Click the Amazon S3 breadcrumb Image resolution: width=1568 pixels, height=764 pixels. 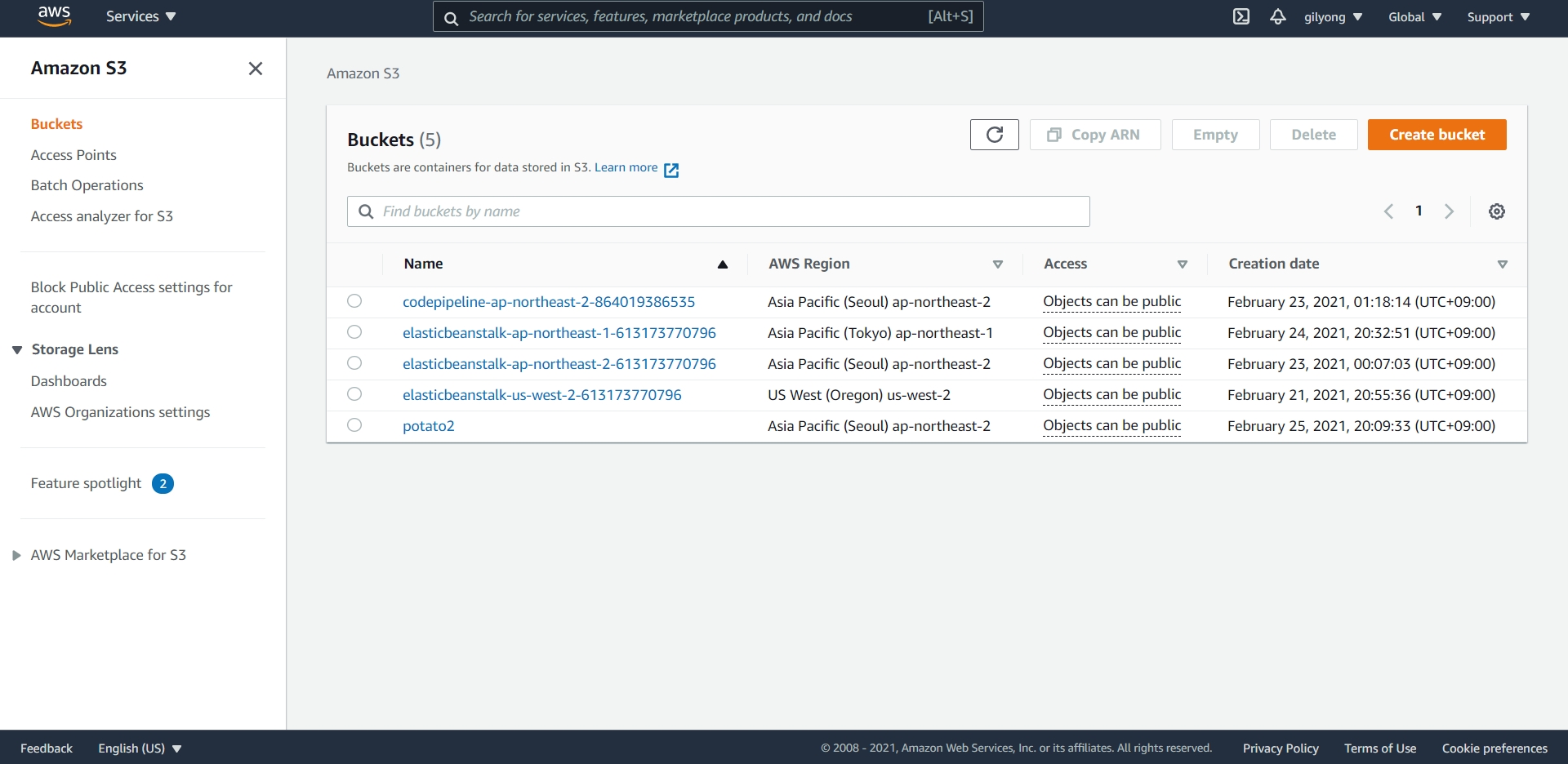(363, 73)
